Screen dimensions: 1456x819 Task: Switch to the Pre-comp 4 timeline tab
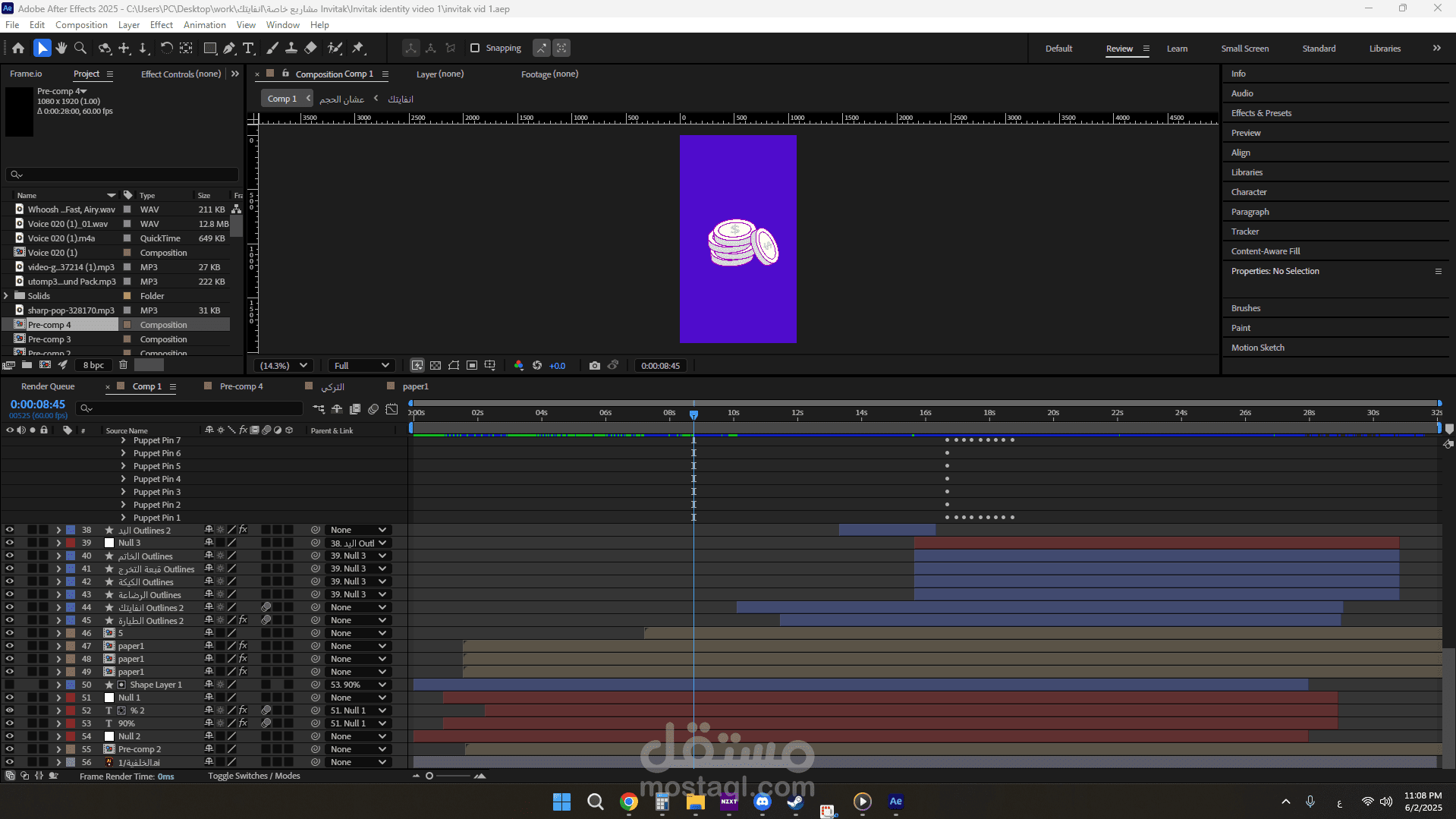(x=241, y=386)
